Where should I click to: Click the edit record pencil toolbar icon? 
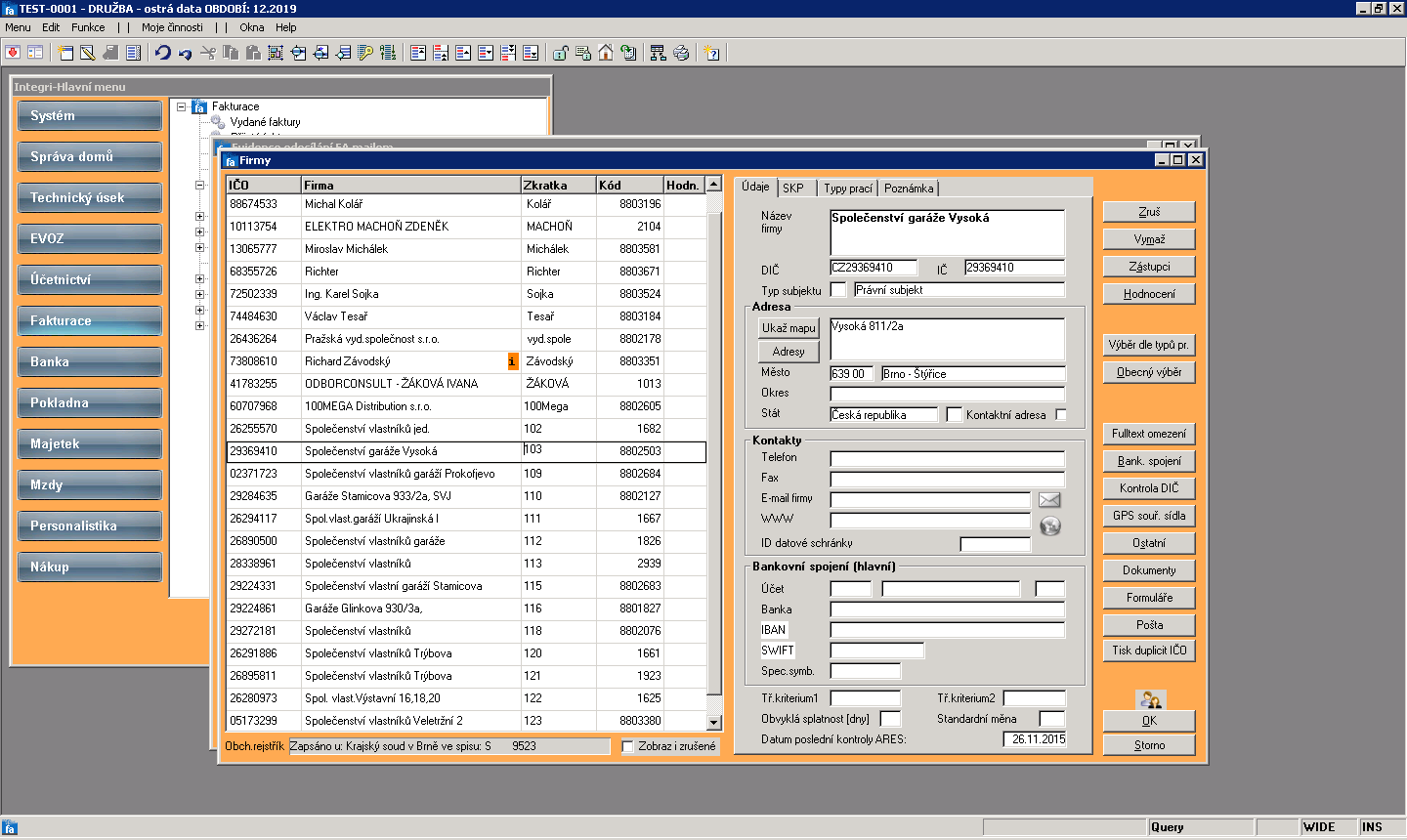click(x=88, y=53)
